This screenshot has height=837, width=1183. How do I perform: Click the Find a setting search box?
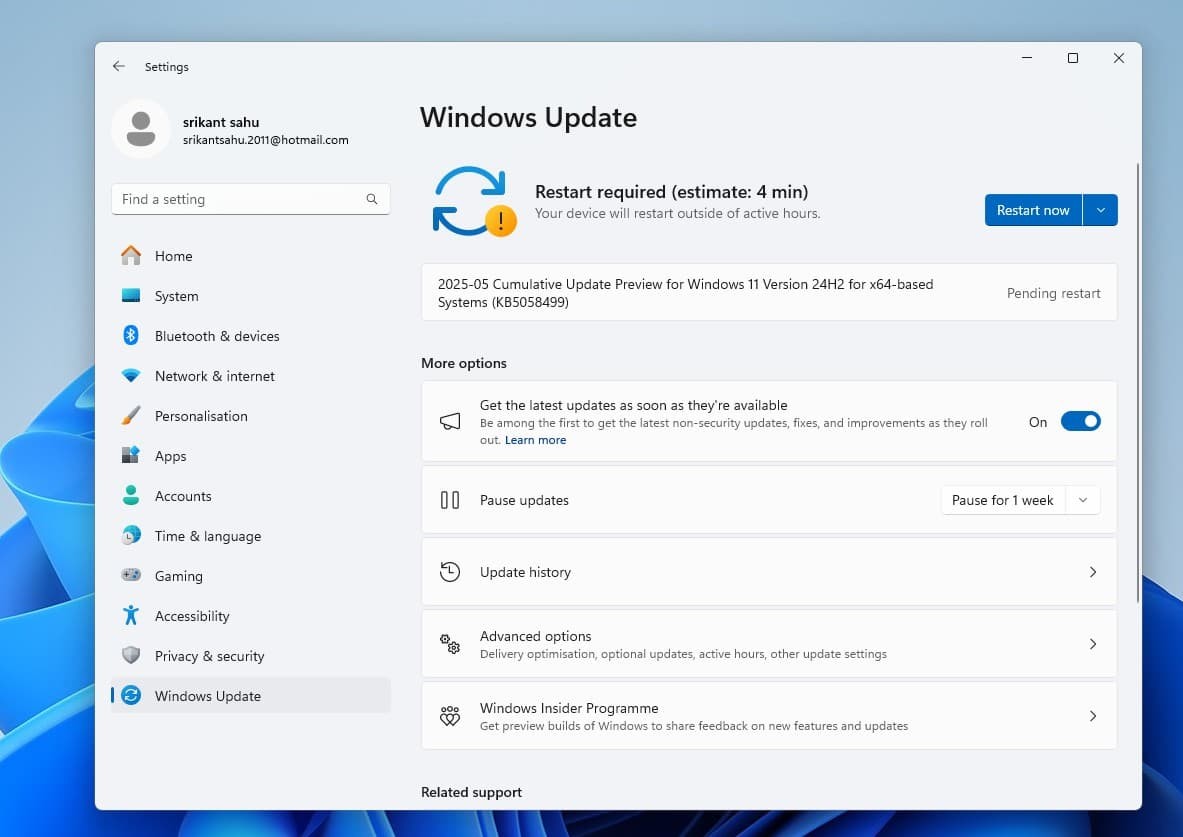[240, 199]
